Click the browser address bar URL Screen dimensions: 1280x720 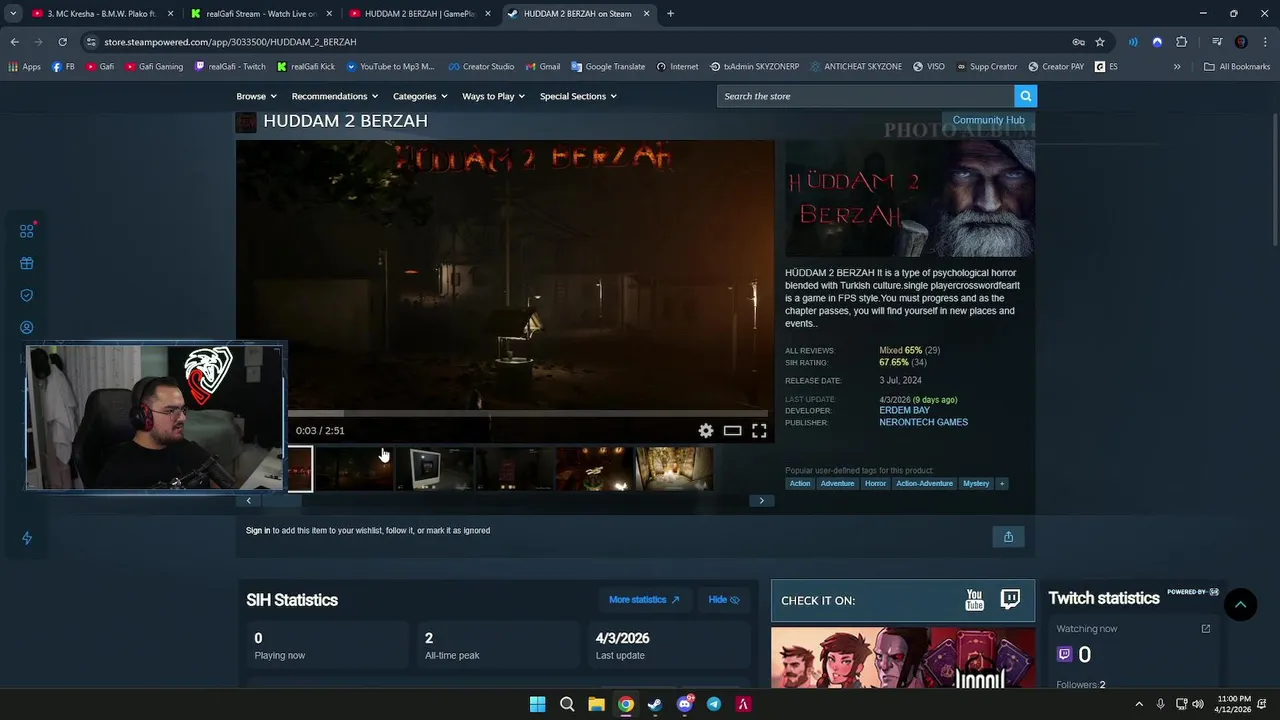(x=230, y=42)
